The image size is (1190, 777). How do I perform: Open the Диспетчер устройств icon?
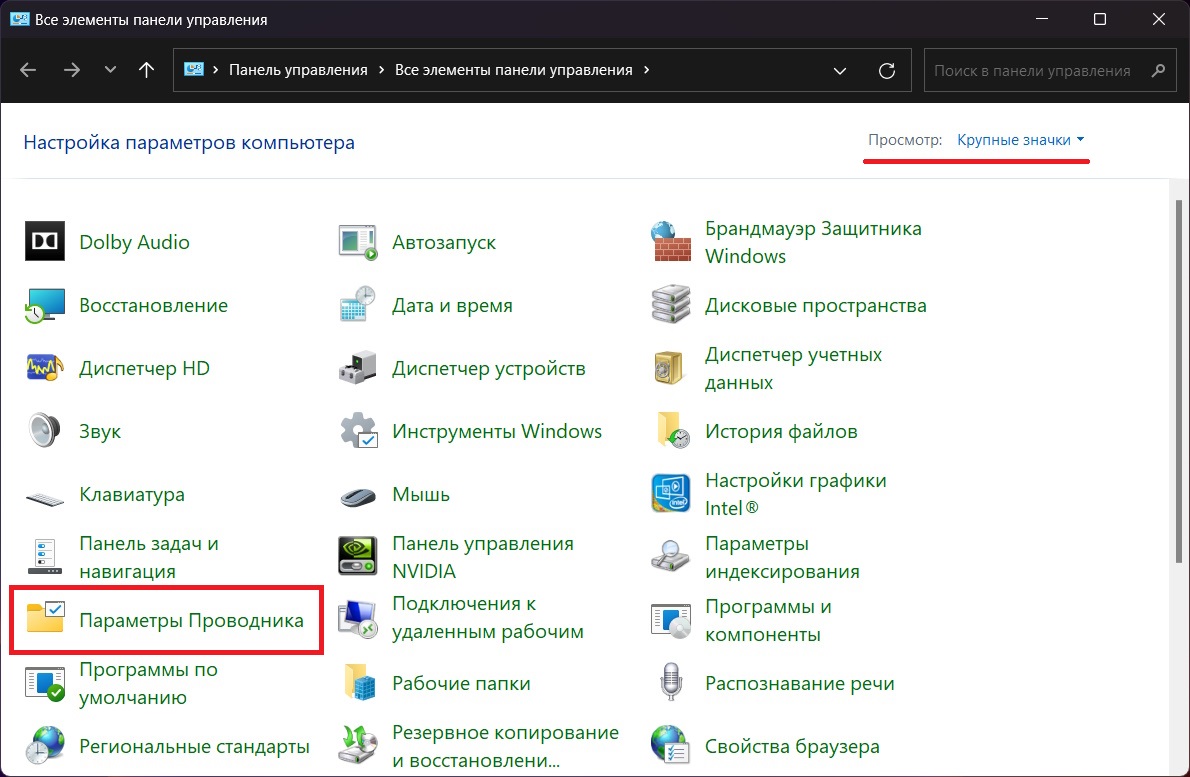point(357,368)
